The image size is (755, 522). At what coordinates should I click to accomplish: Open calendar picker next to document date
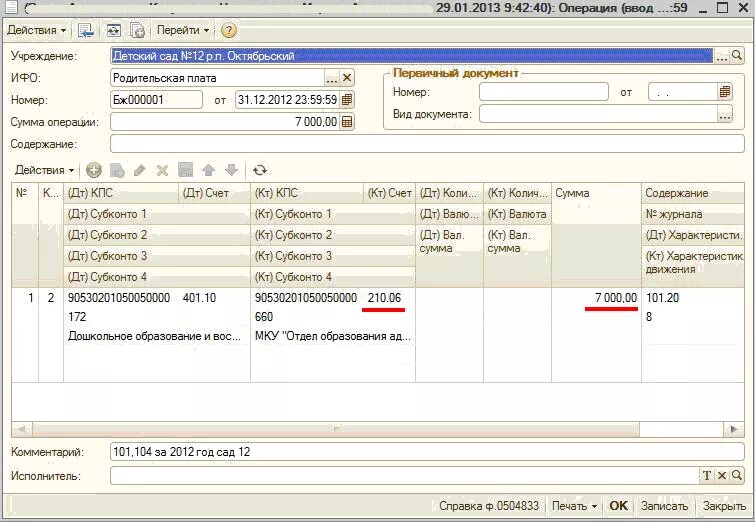[347, 100]
